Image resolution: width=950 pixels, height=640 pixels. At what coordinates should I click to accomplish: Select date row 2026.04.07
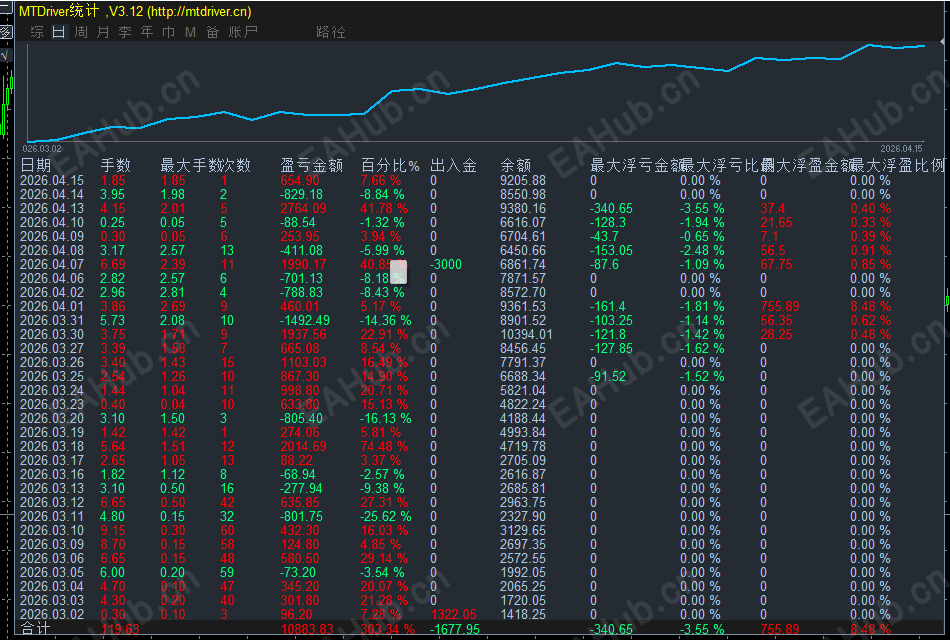[x=51, y=264]
